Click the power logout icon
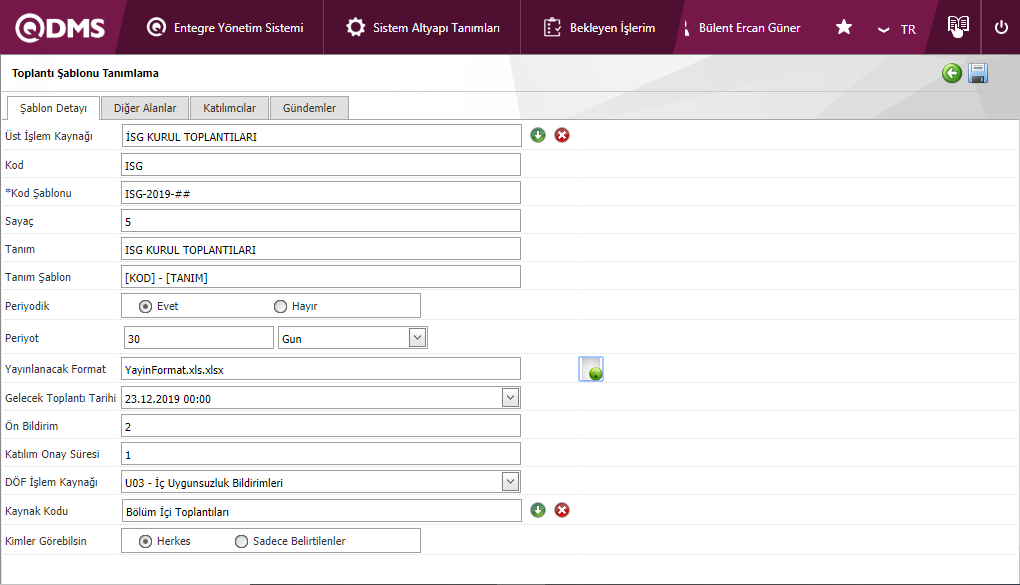The image size is (1020, 585). (1001, 27)
